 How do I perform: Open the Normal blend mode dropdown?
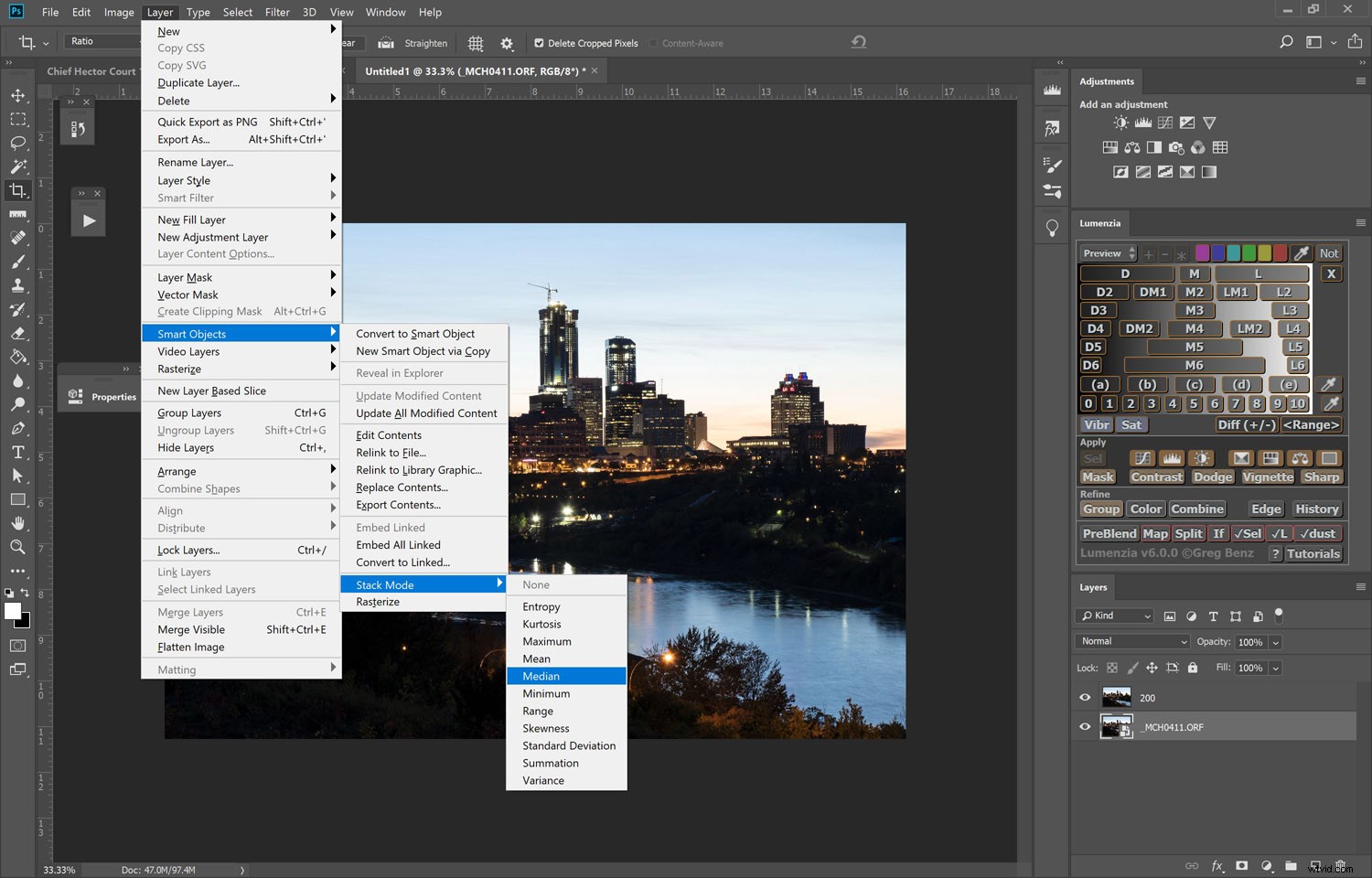1131,641
